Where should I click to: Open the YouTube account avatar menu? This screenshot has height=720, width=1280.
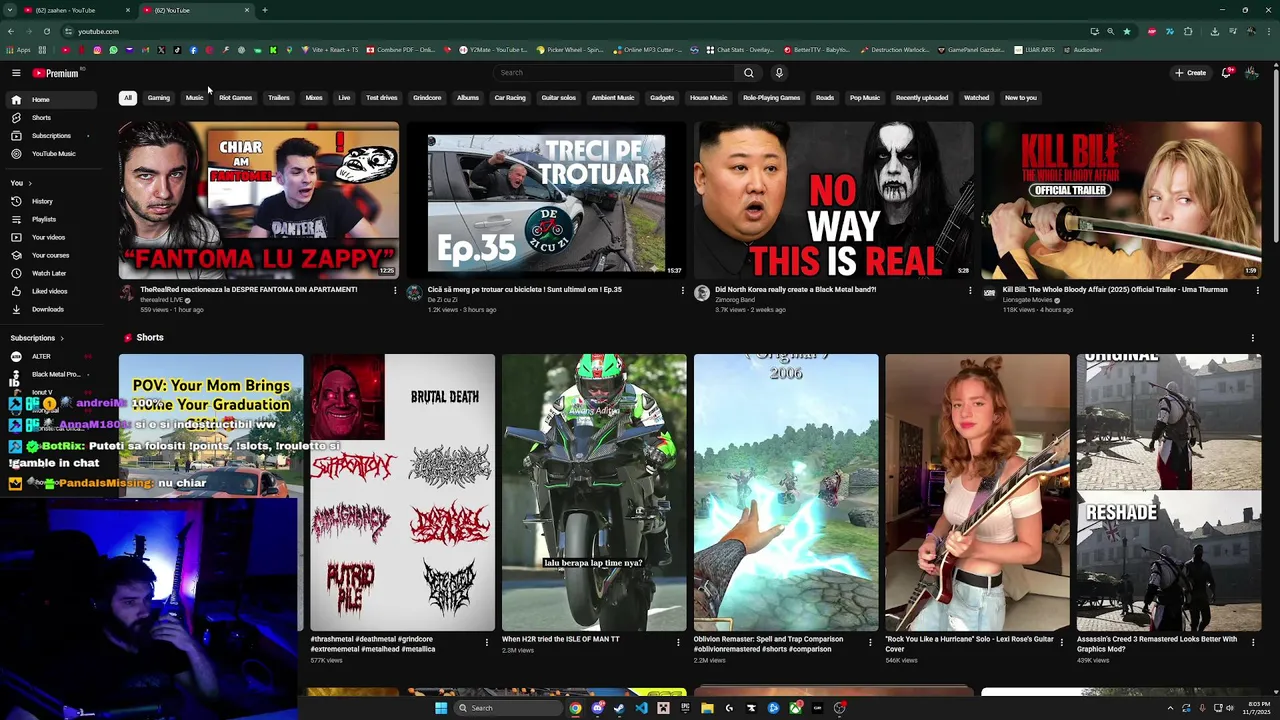click(x=1251, y=73)
